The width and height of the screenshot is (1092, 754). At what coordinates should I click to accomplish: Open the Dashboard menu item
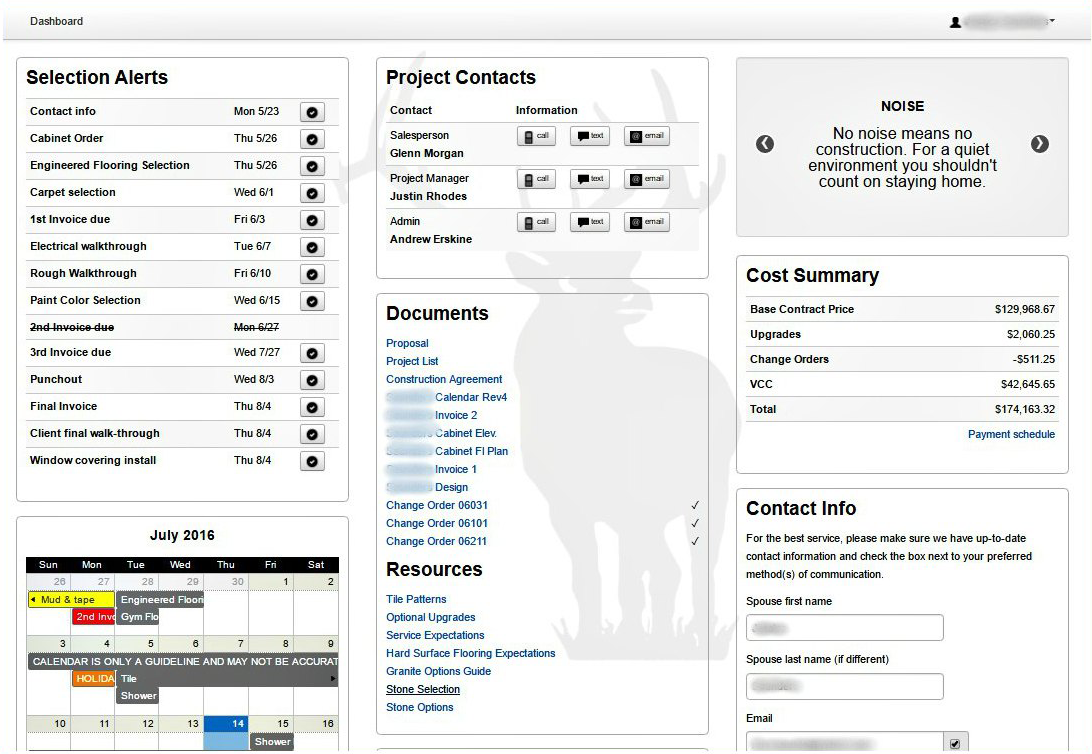[x=56, y=22]
